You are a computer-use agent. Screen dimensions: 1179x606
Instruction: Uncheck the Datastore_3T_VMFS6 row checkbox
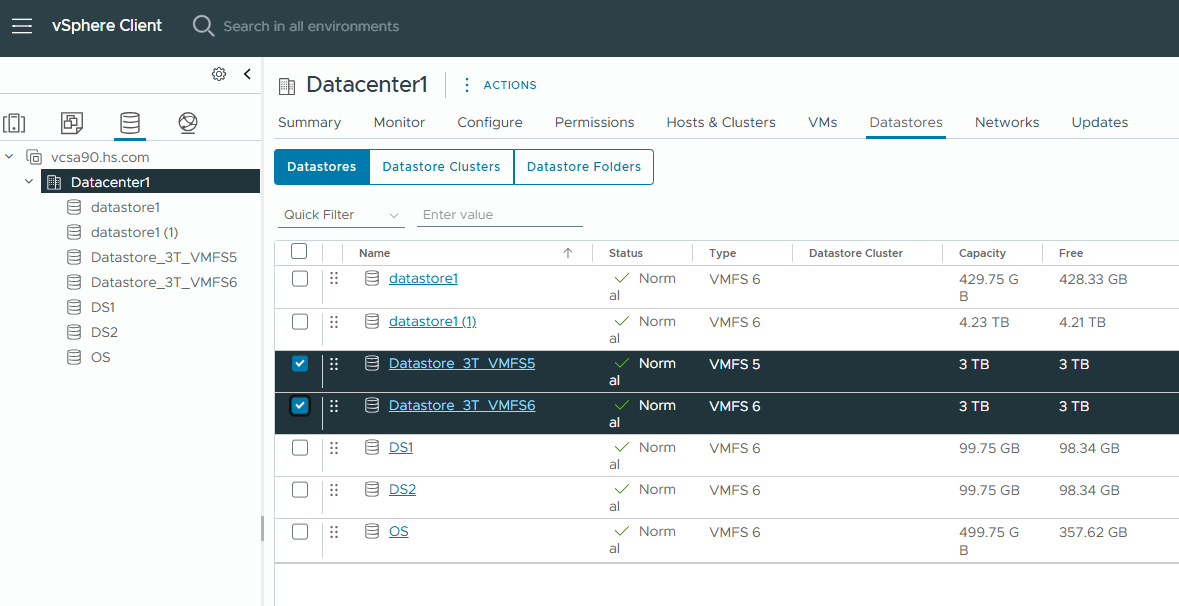tap(300, 406)
